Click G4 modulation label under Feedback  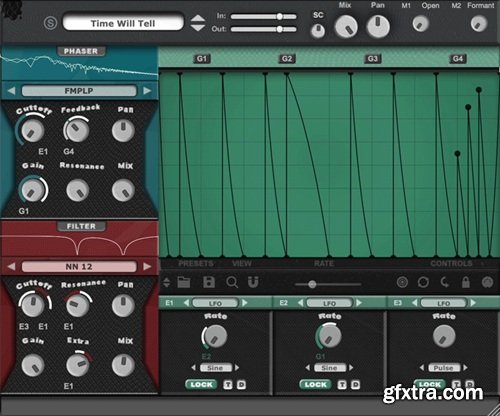pyautogui.click(x=68, y=152)
